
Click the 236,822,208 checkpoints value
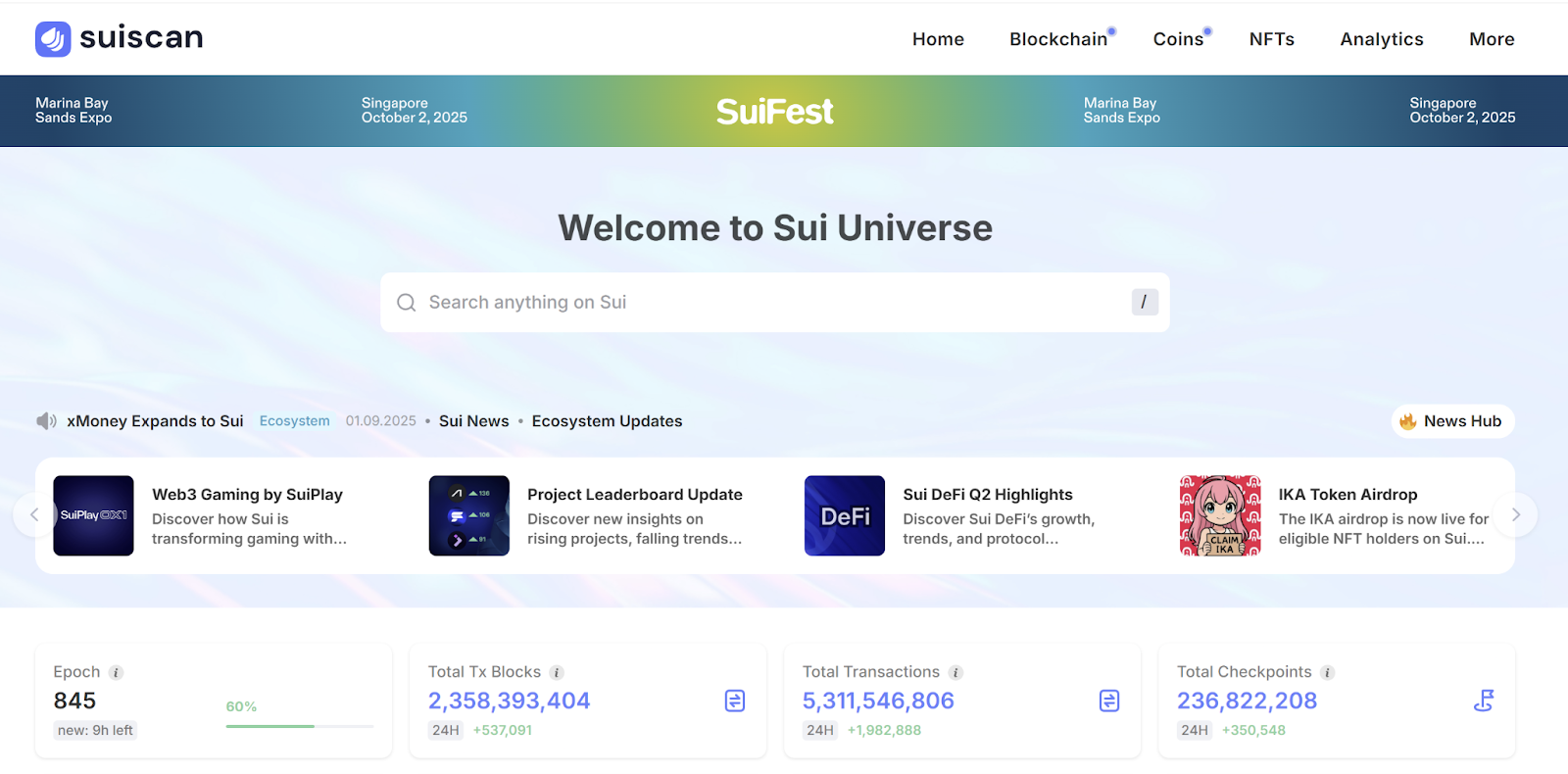coord(1247,701)
